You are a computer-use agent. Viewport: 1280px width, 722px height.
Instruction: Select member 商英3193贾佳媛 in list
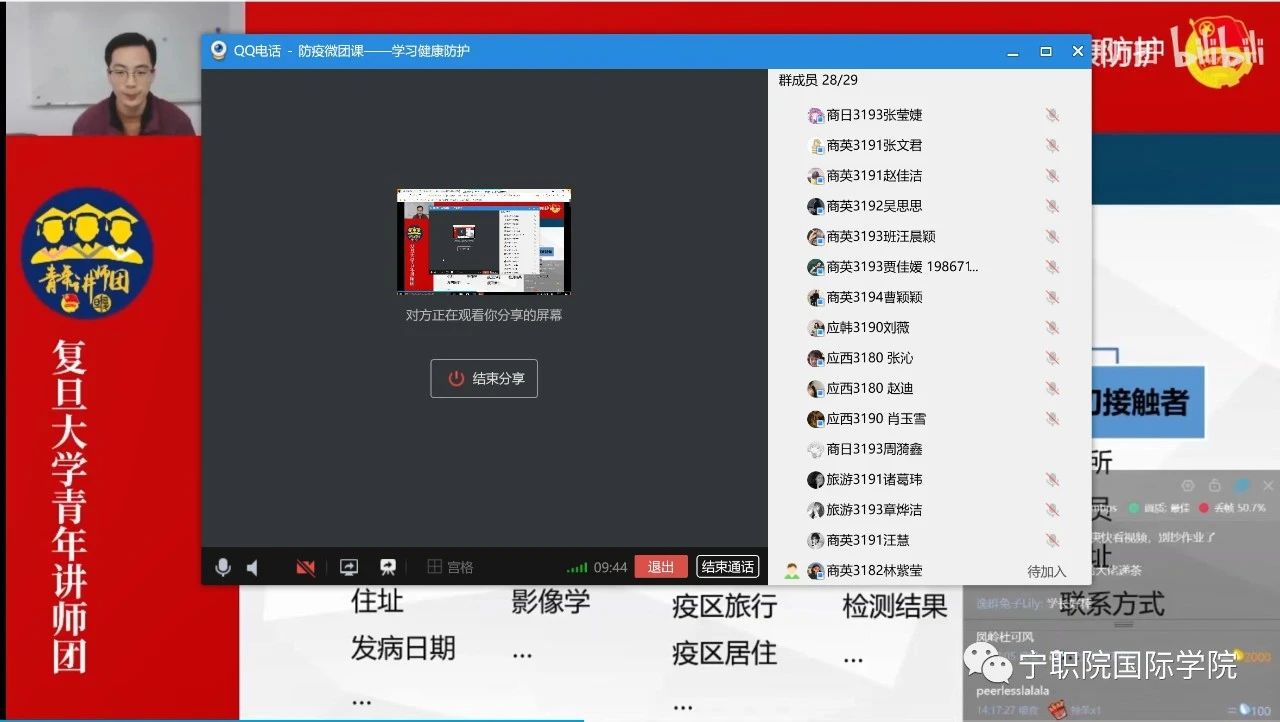pos(902,267)
